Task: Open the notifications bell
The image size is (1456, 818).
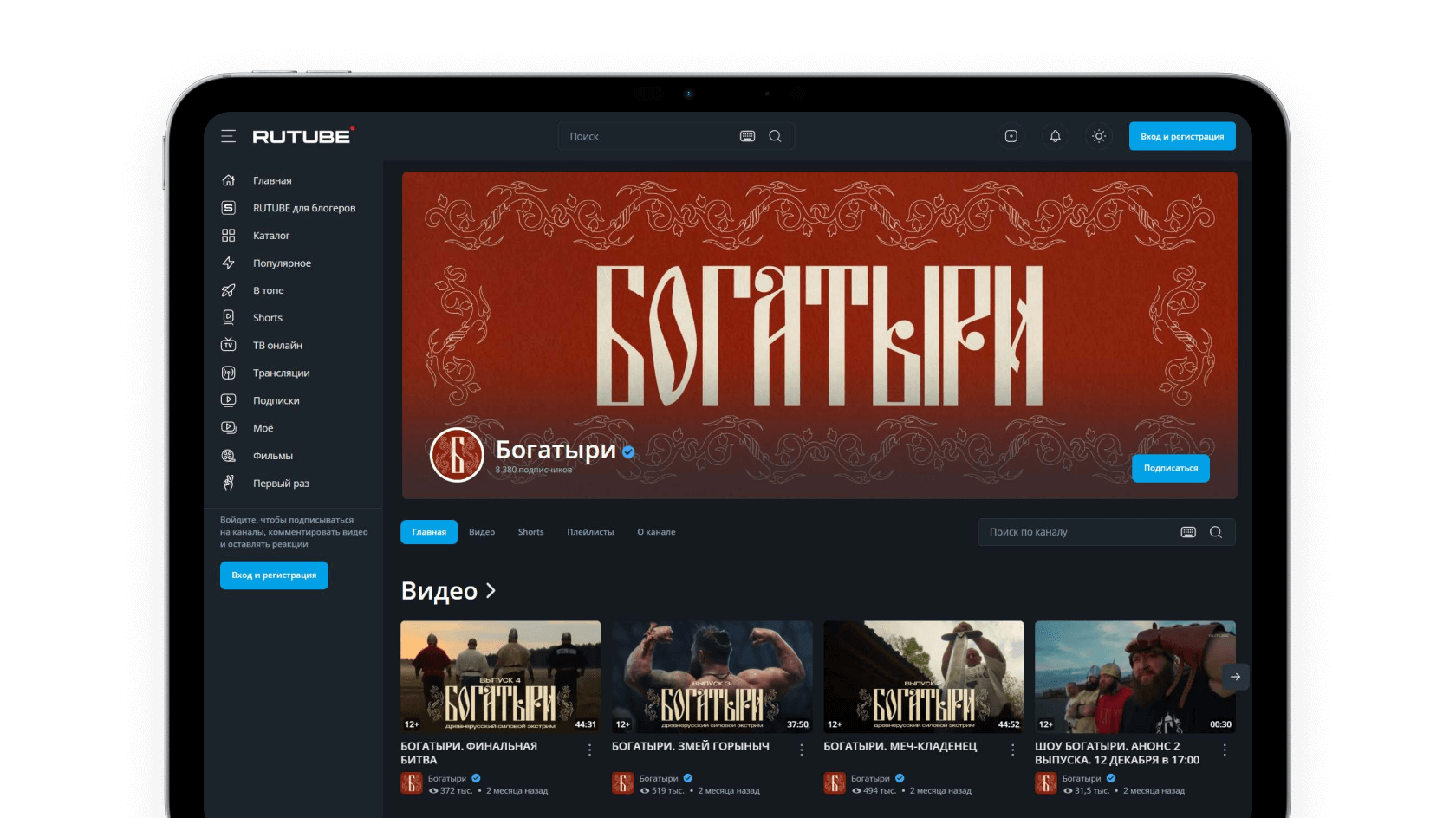Action: pos(1055,136)
